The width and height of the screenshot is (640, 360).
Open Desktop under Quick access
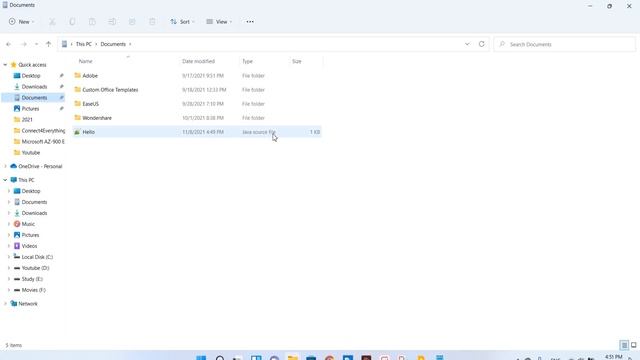[31, 76]
